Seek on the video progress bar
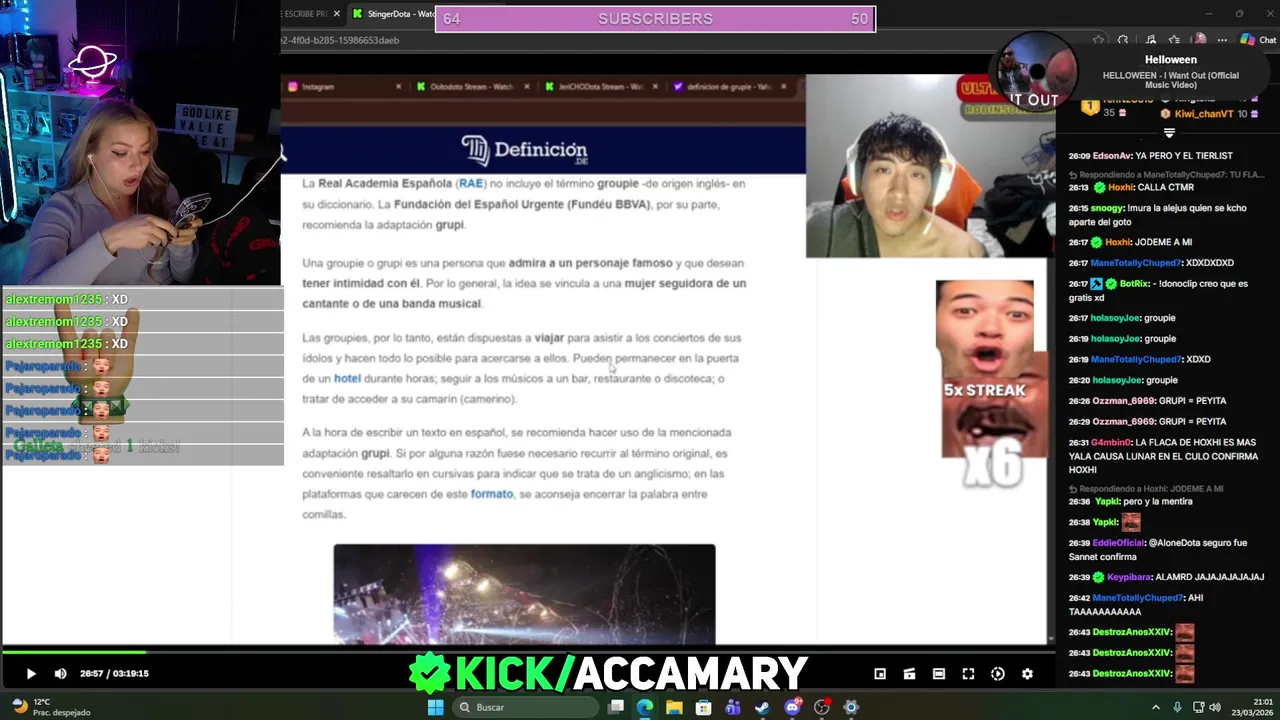The height and width of the screenshot is (720, 1280). 527,652
